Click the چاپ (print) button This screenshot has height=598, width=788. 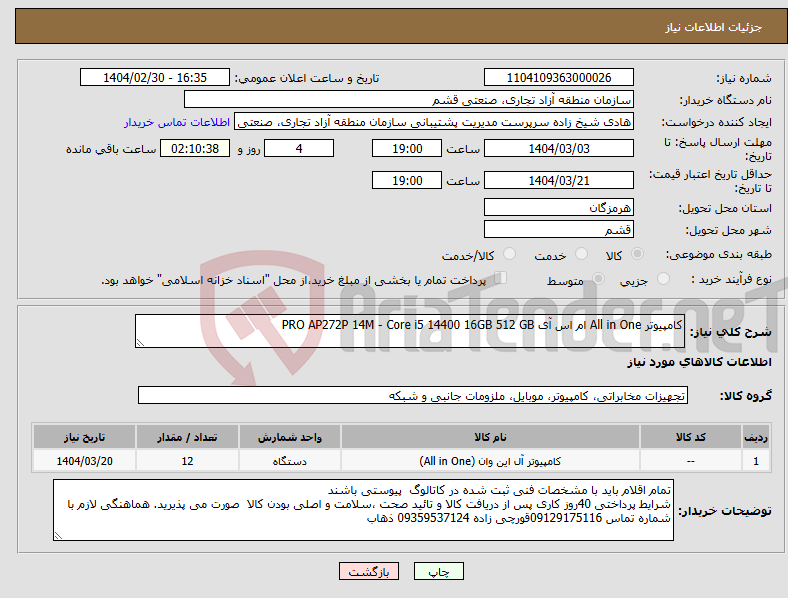pyautogui.click(x=438, y=571)
